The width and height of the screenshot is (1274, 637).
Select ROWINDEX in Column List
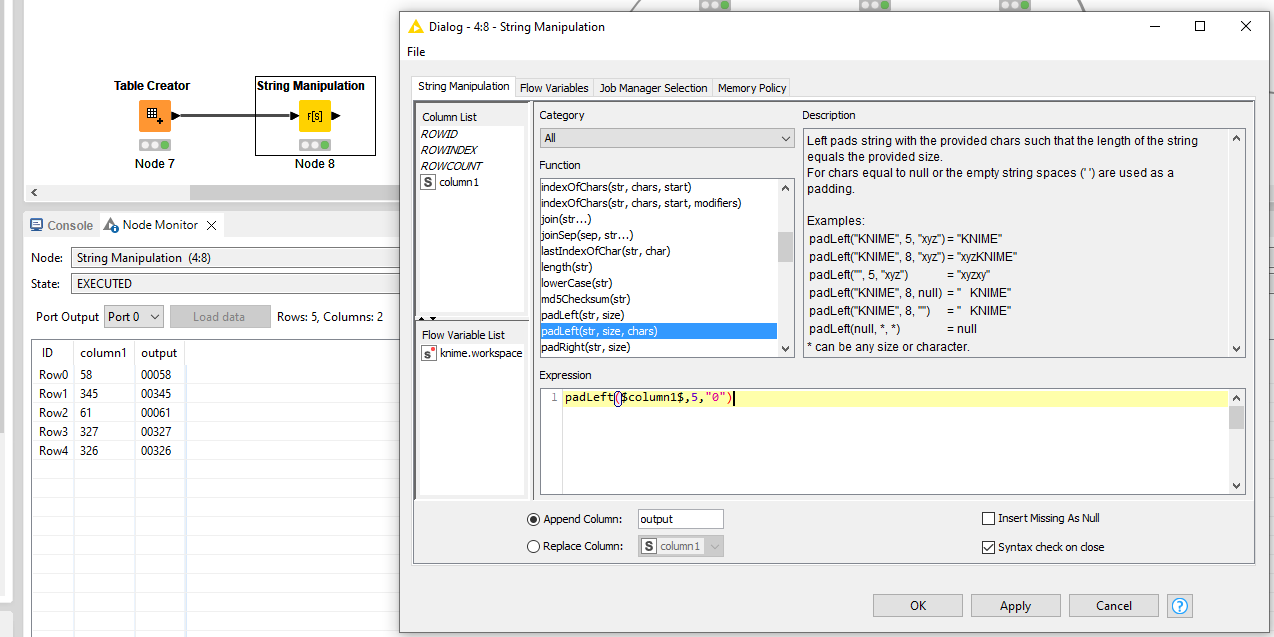click(449, 150)
